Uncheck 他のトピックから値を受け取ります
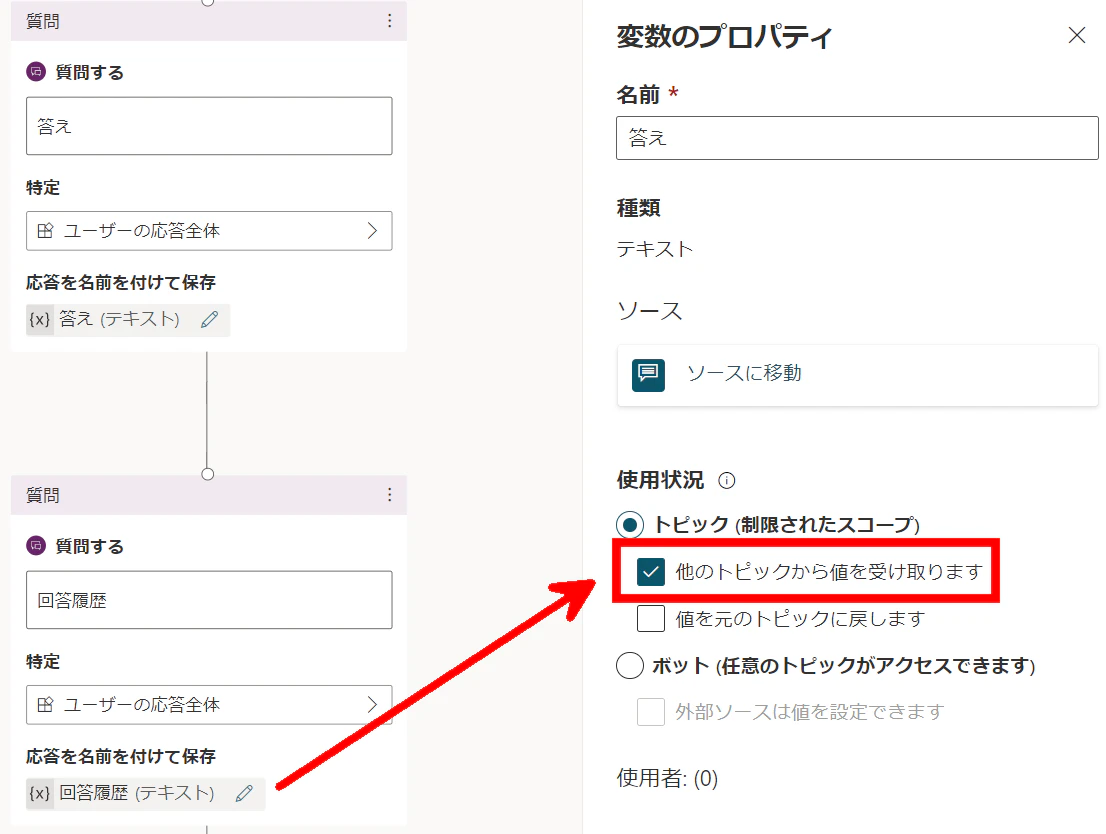The image size is (1106, 834). point(650,572)
